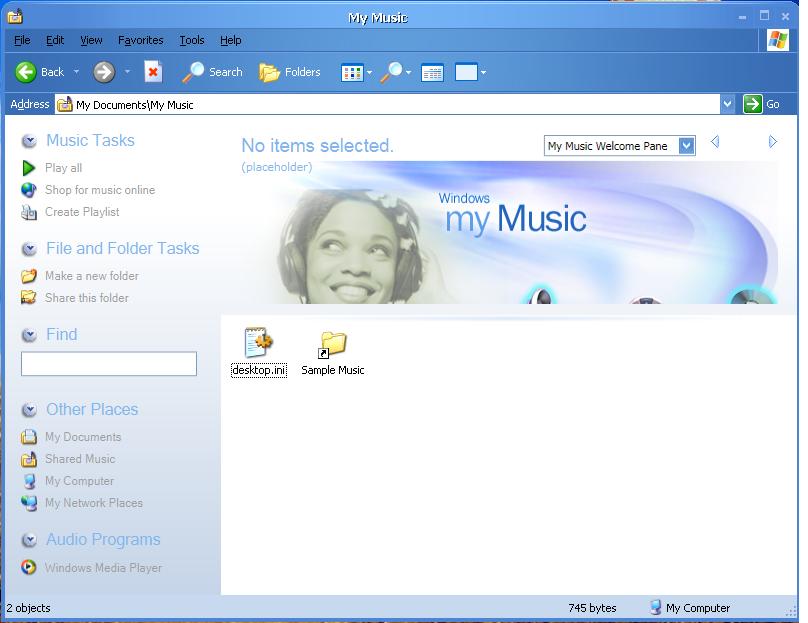Click the status bar My Computer zone

[689, 608]
